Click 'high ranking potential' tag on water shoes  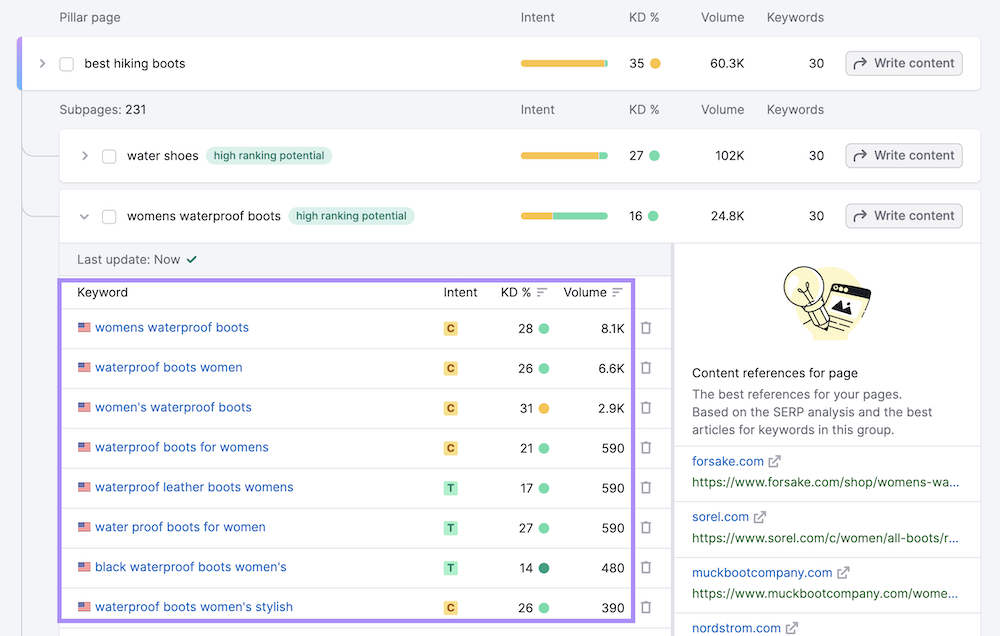(x=268, y=156)
